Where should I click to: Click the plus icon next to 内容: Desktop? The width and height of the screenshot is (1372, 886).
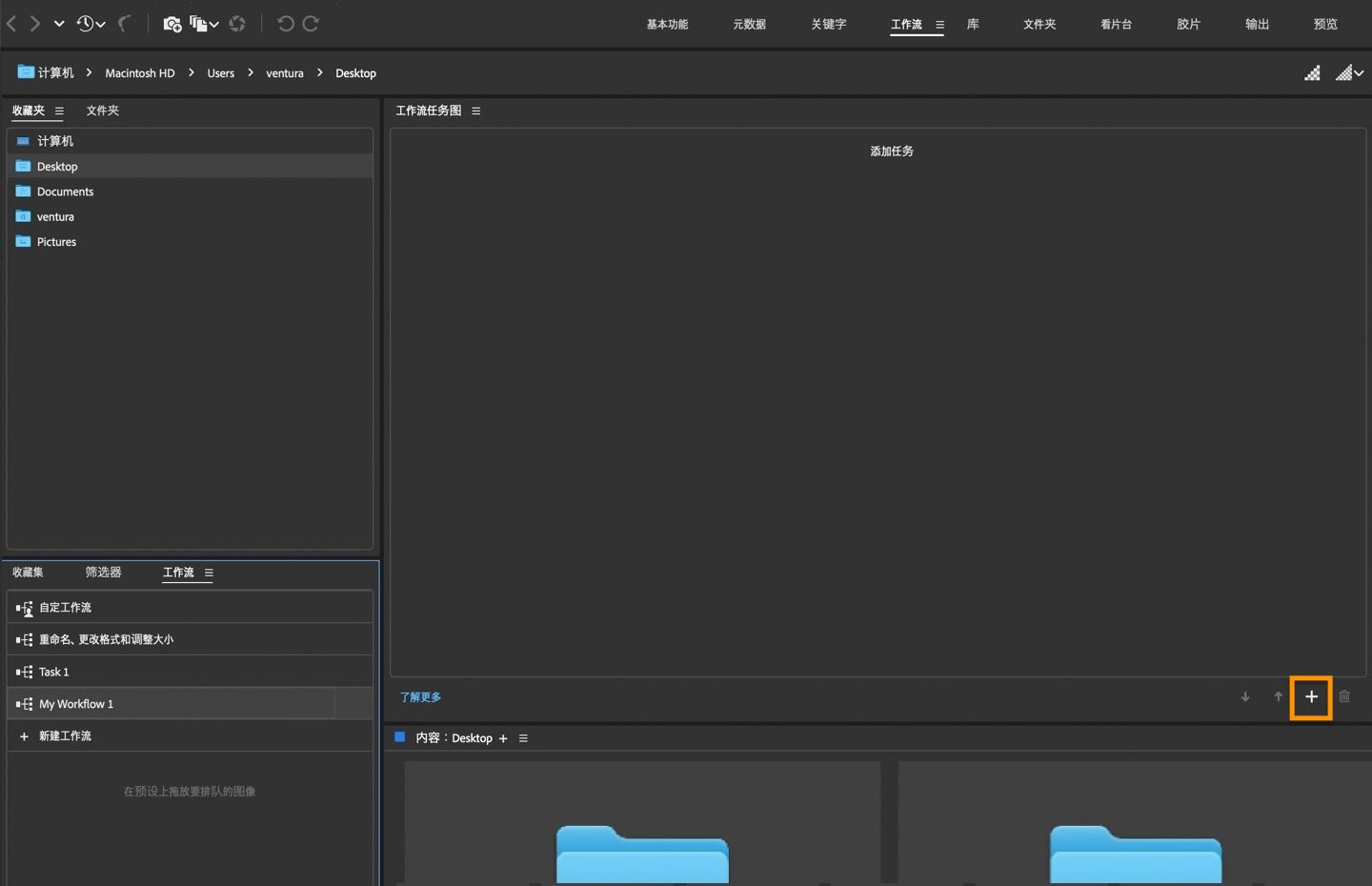point(503,738)
